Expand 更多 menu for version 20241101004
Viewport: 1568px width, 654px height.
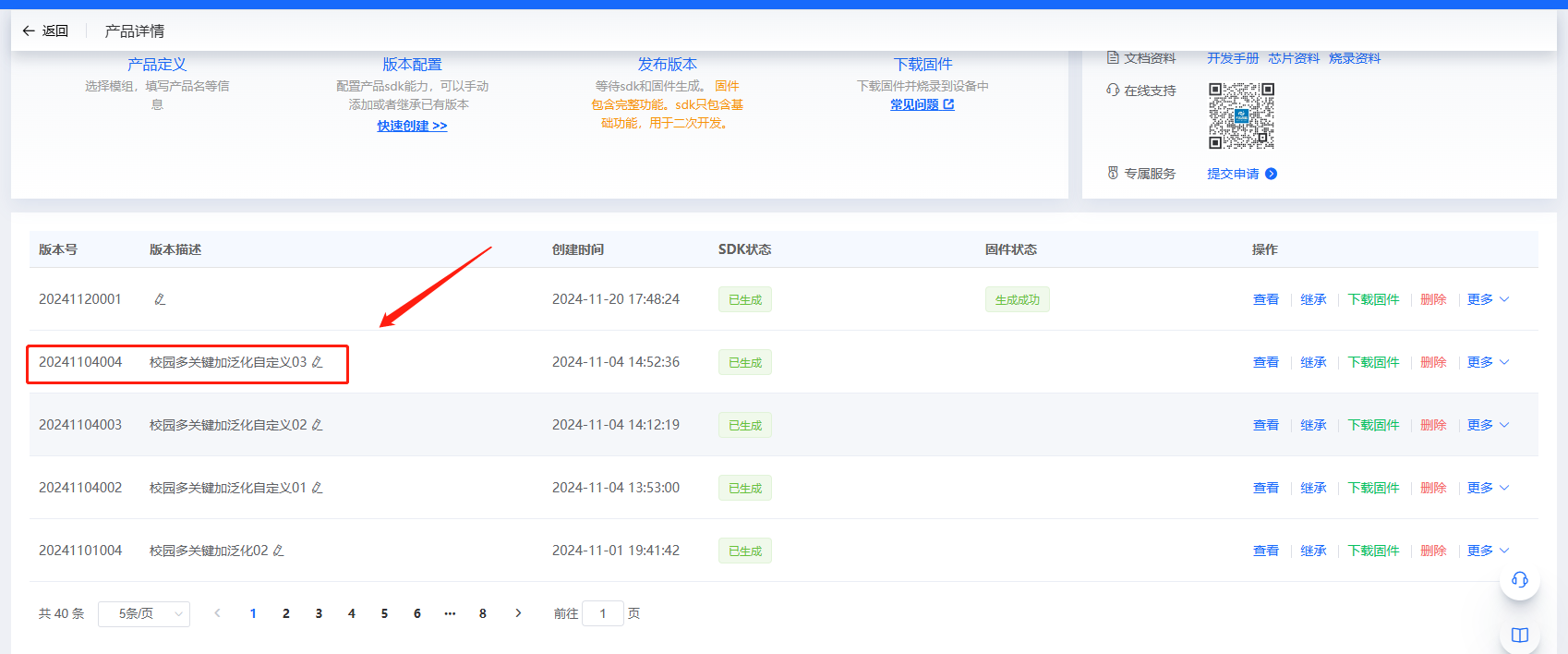click(x=1488, y=551)
